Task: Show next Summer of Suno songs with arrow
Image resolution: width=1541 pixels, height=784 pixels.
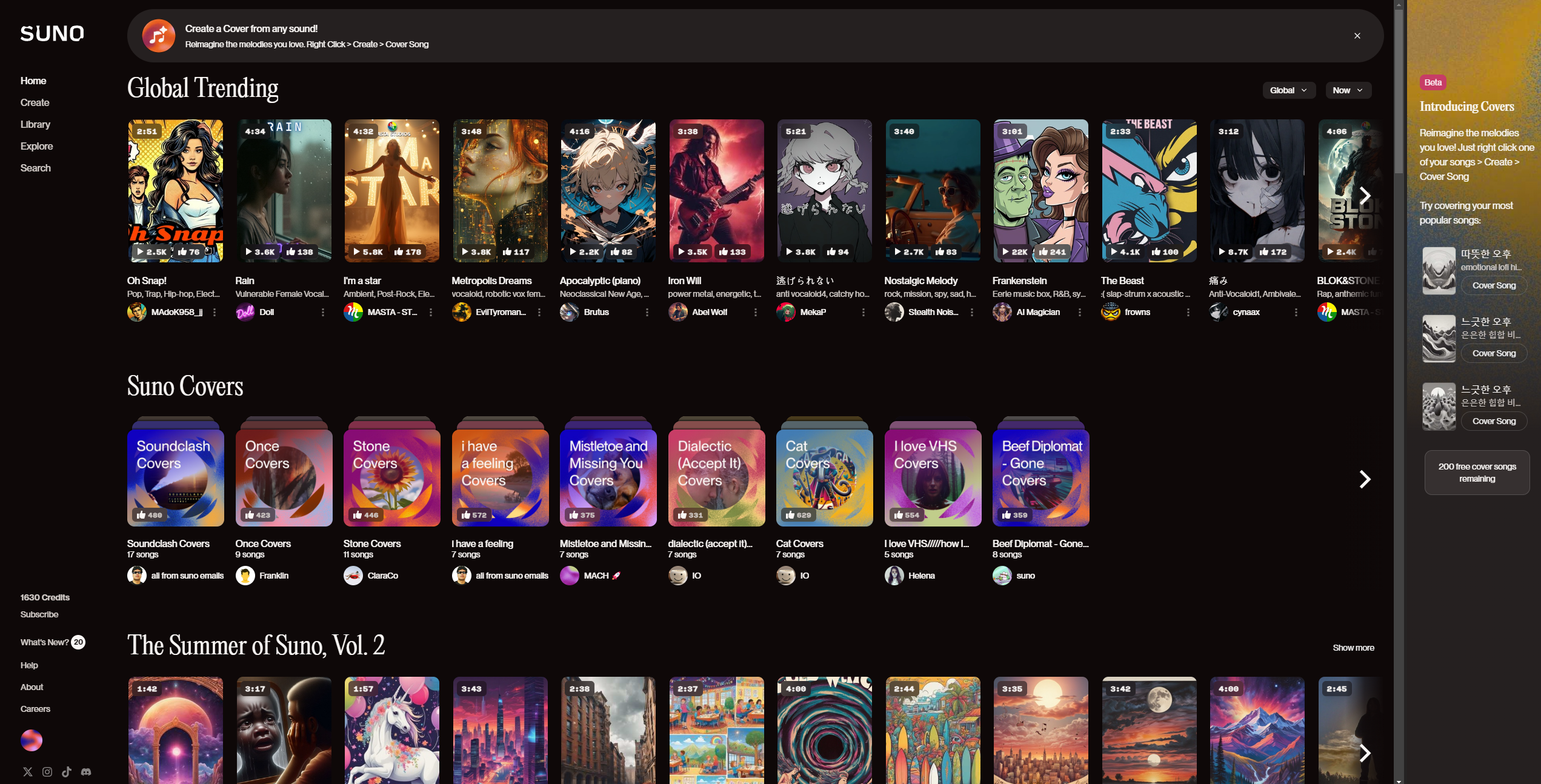Action: pos(1365,753)
